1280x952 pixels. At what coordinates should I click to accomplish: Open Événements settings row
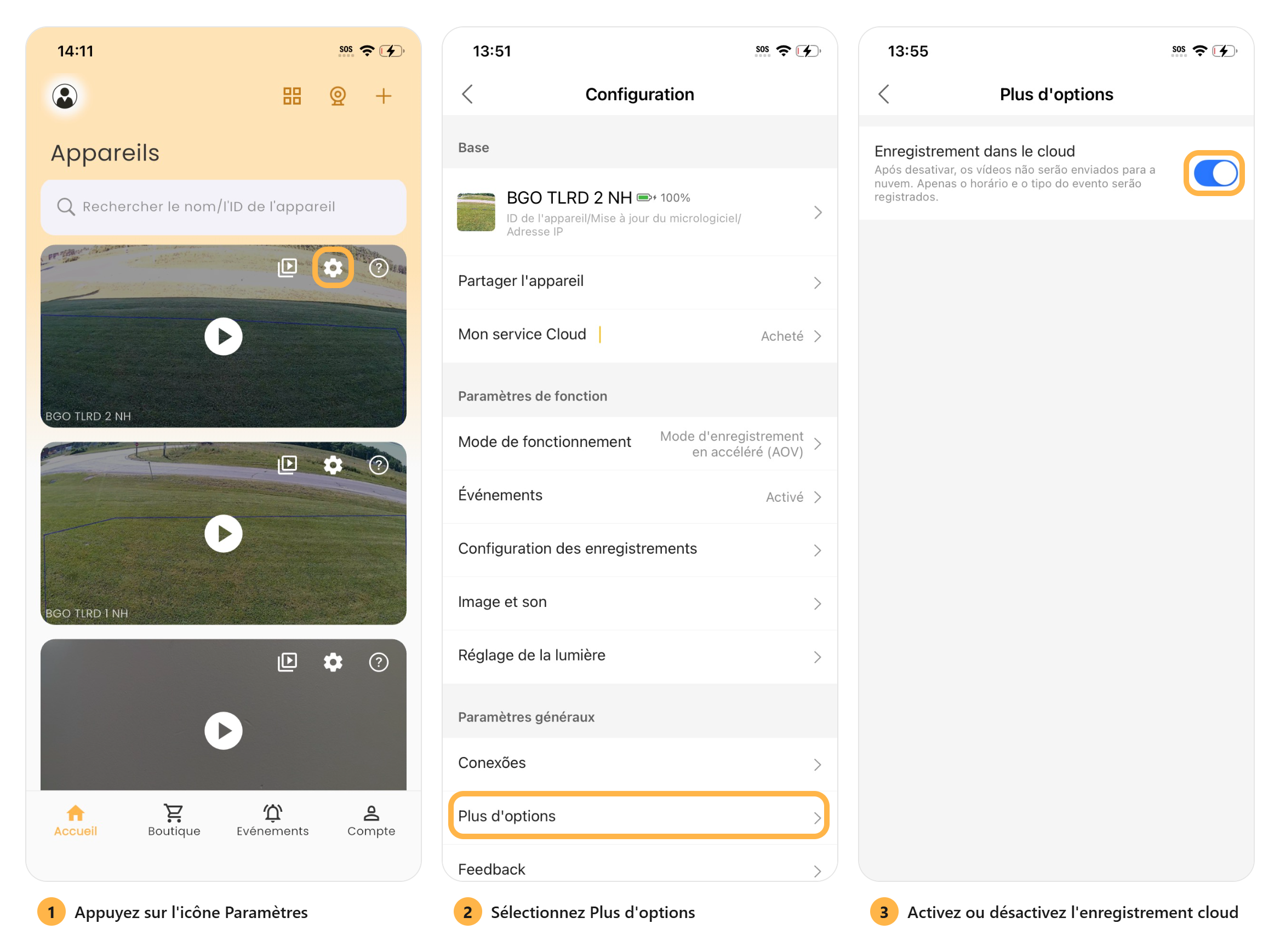[x=639, y=497]
